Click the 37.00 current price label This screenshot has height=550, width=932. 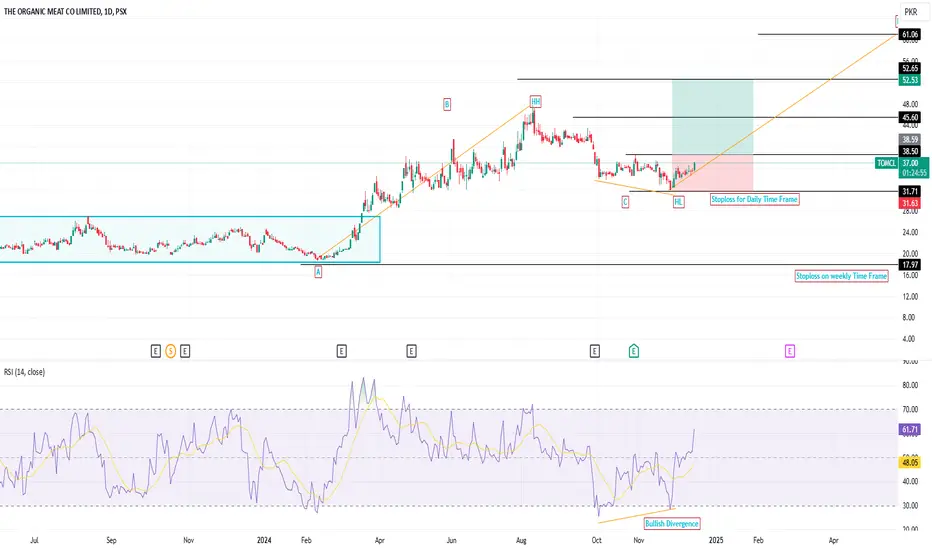[910, 163]
